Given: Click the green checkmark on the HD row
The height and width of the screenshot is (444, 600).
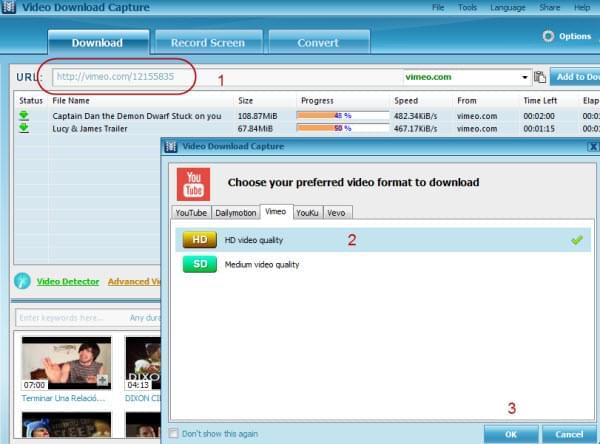Looking at the screenshot, I should 577,240.
